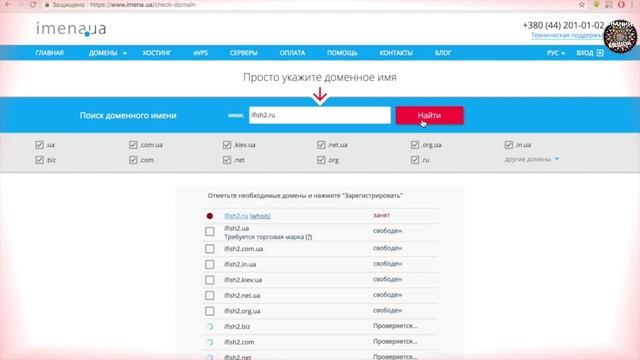Uncheck the .com zone checkbox
Image resolution: width=640 pixels, height=360 pixels.
pos(133,160)
